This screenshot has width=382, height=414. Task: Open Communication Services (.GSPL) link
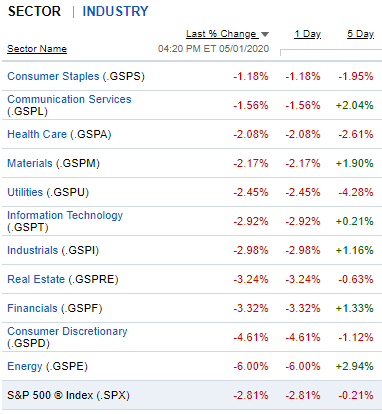[69, 105]
